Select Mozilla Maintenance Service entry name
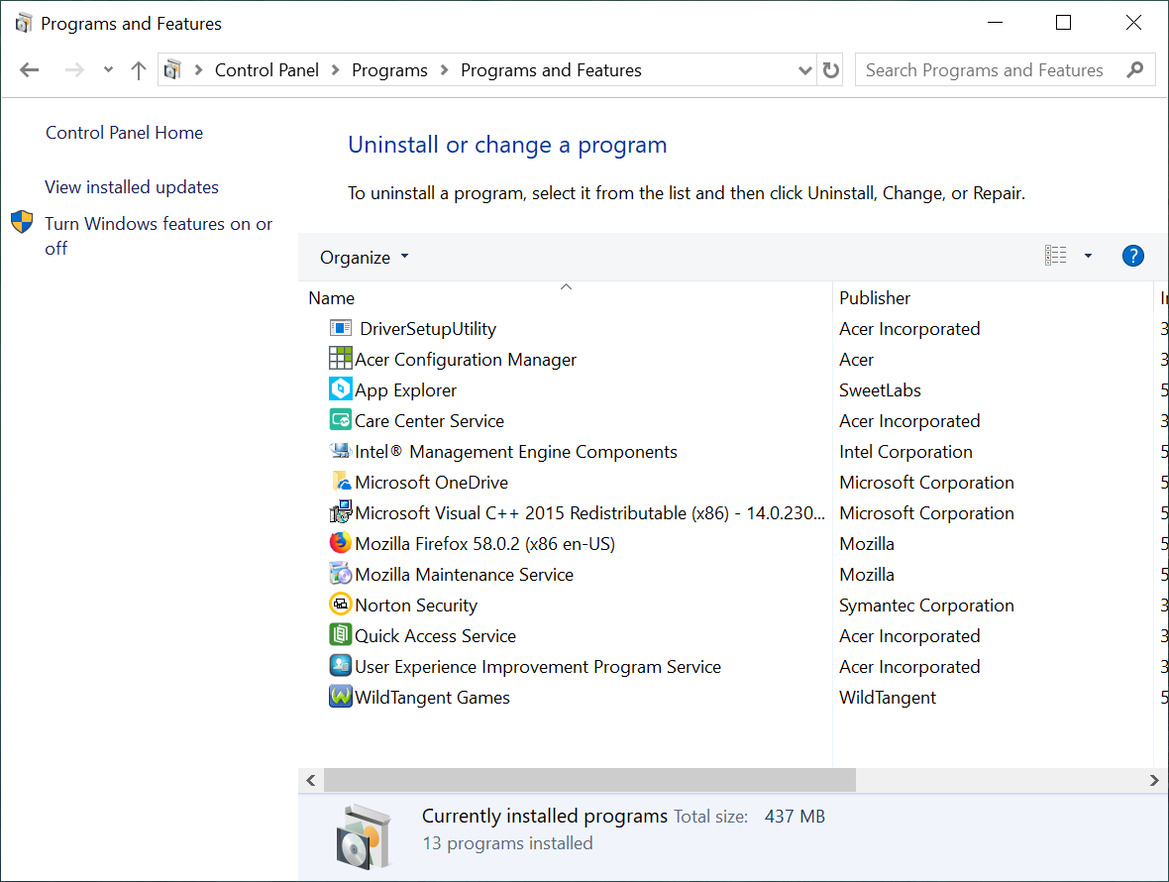The image size is (1169, 882). 464,574
